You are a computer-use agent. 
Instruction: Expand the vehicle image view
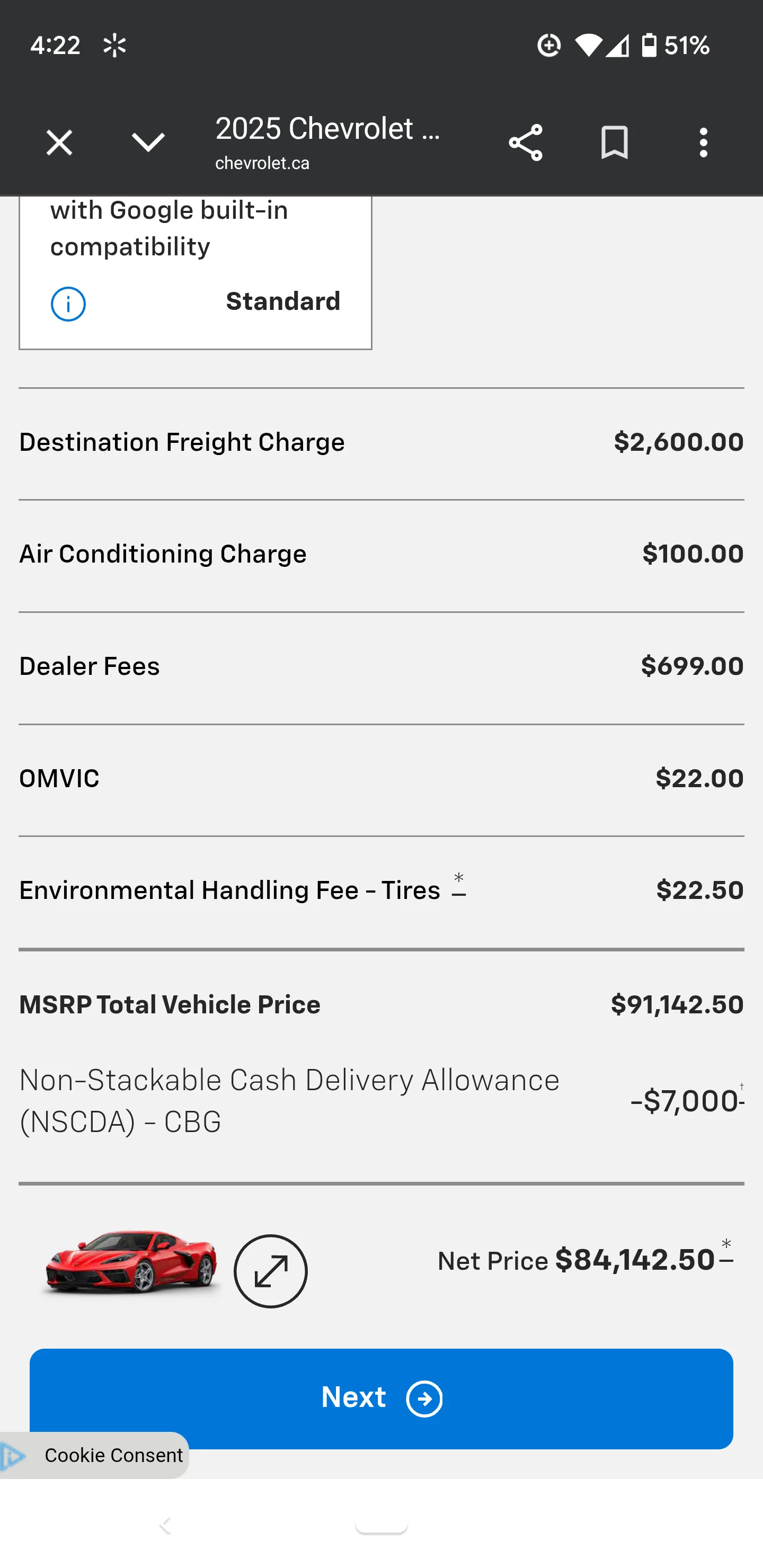click(x=270, y=1271)
